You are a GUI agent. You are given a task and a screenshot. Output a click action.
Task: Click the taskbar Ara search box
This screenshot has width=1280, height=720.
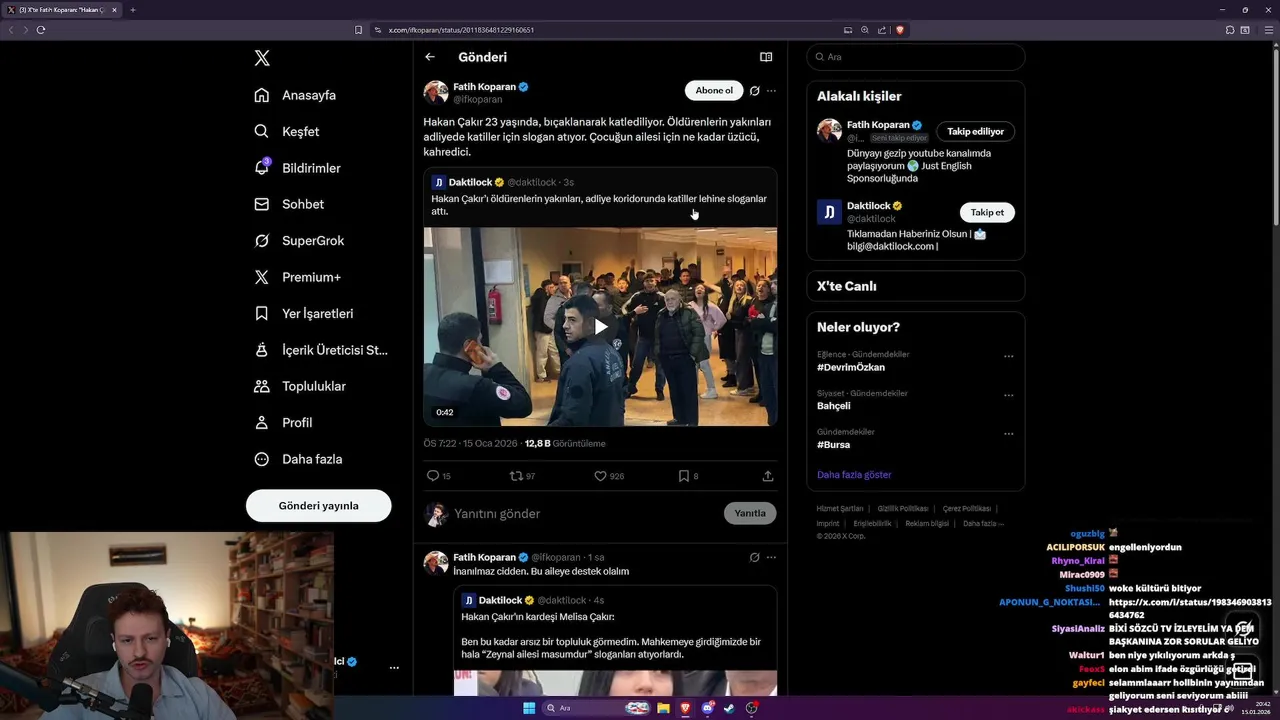coord(596,708)
